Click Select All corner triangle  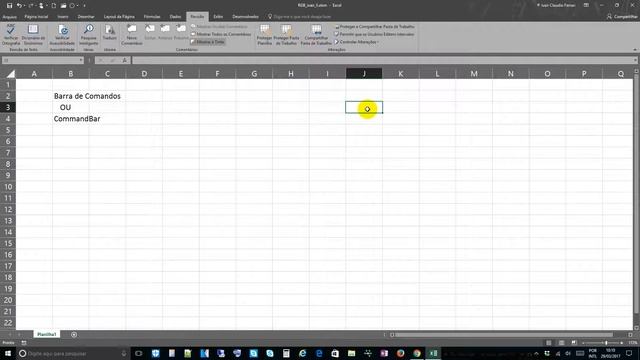tap(11, 74)
